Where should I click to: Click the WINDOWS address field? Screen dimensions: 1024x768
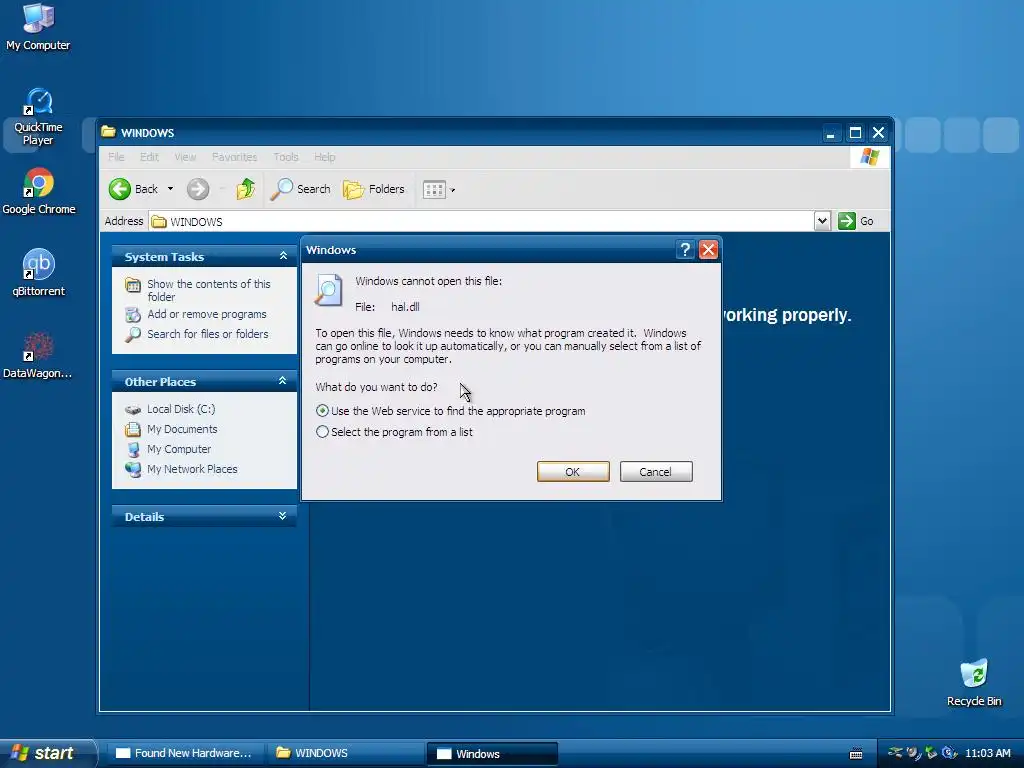coord(481,221)
